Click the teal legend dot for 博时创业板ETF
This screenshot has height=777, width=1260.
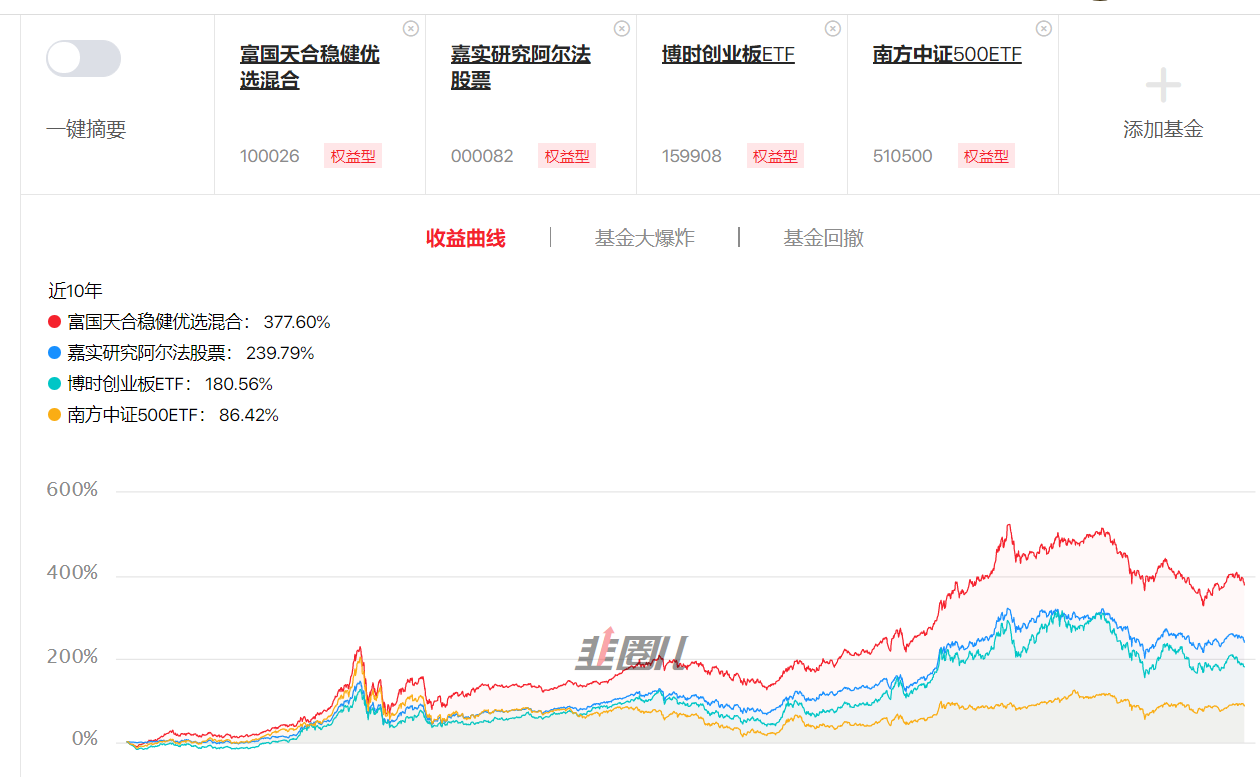coord(55,384)
